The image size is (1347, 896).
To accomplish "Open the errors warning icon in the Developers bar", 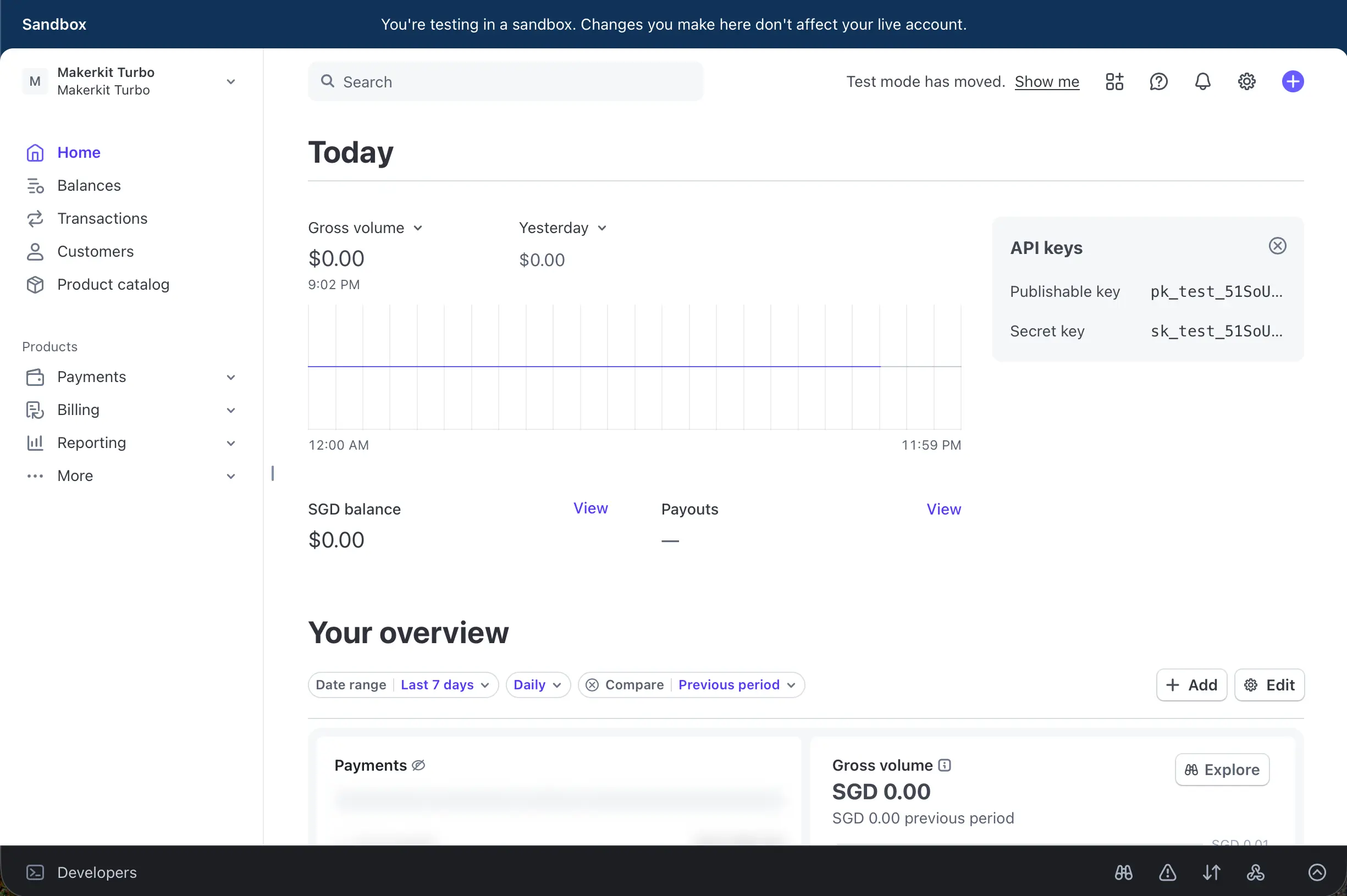I will click(1167, 872).
